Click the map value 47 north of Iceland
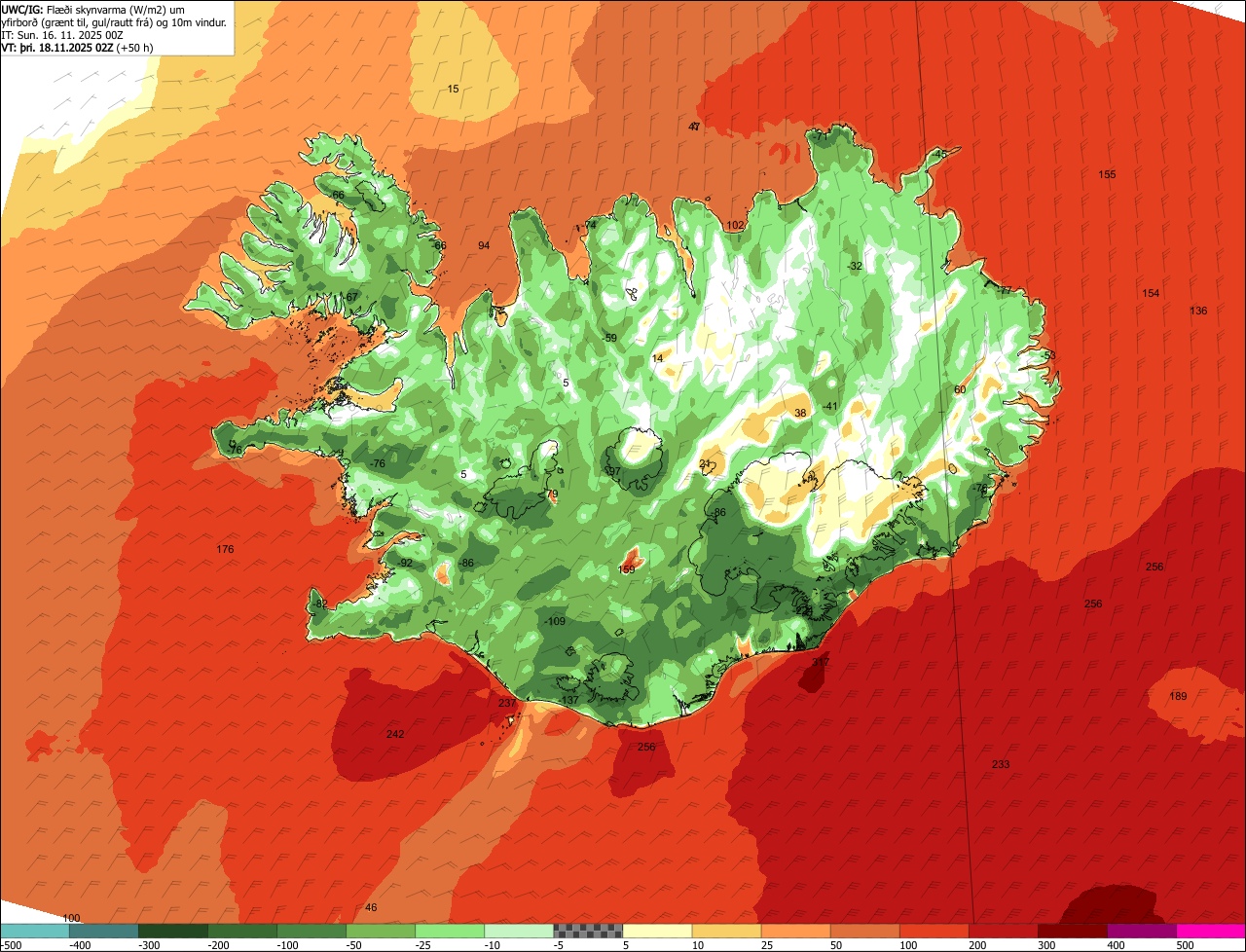This screenshot has width=1246, height=952. tap(694, 127)
